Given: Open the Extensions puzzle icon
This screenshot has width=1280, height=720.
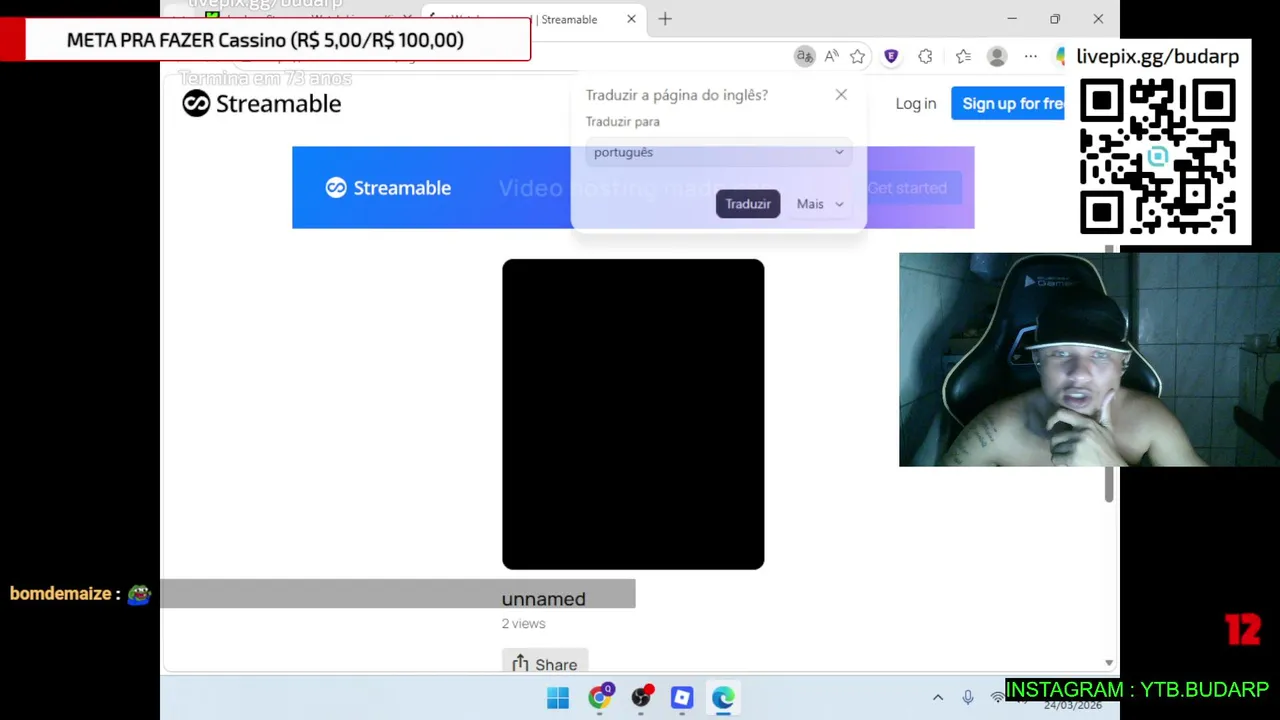Looking at the screenshot, I should [925, 57].
